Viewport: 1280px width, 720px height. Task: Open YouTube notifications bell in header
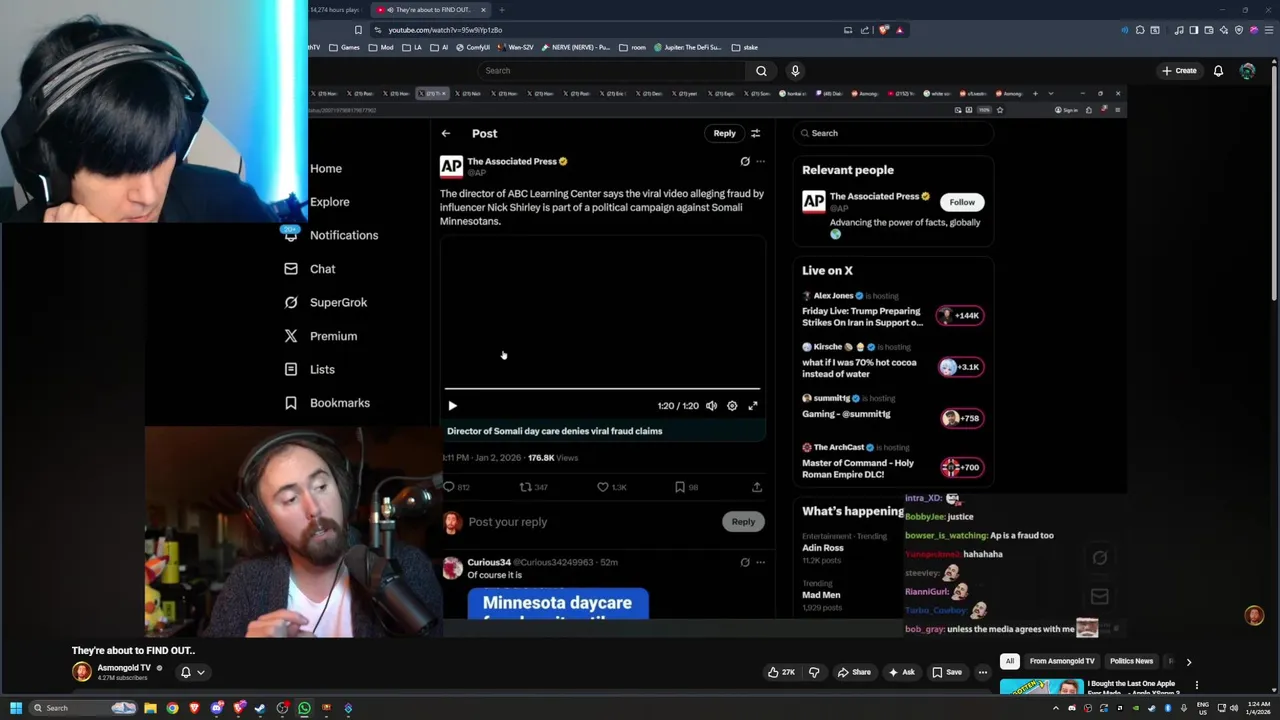tap(1218, 71)
